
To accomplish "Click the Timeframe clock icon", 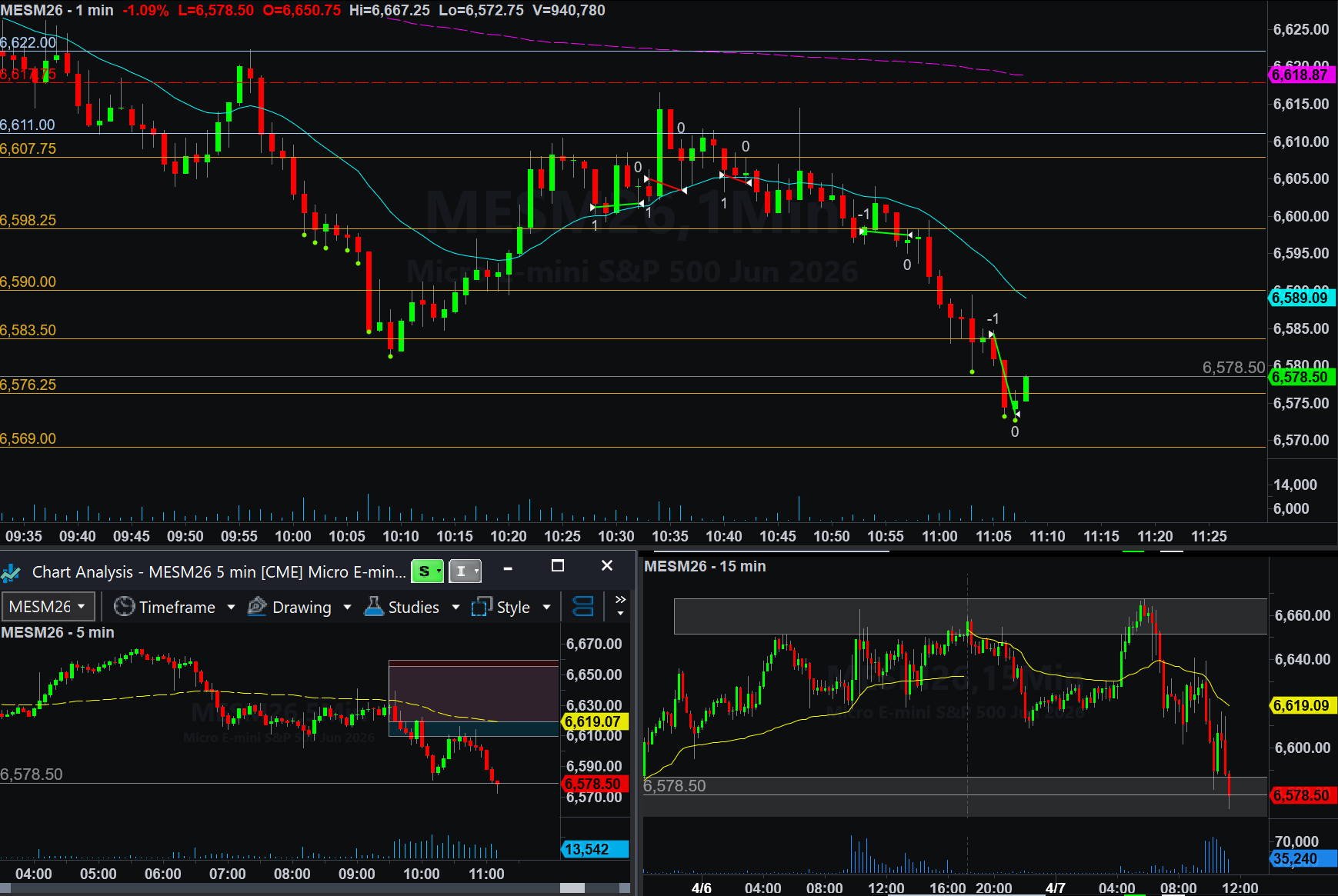I will [124, 607].
